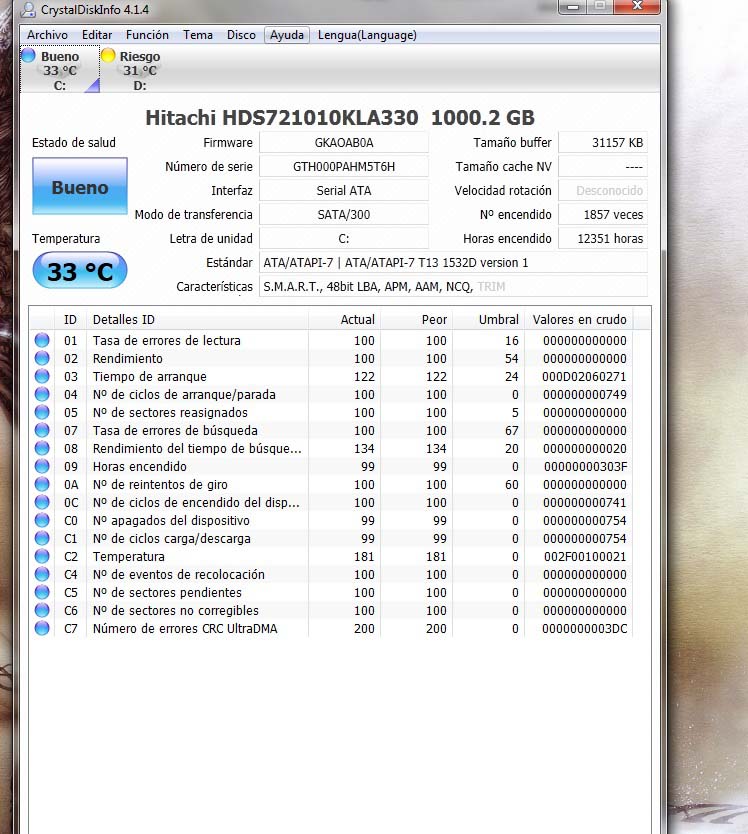The height and width of the screenshot is (834, 748).
Task: Click the Actual column header
Action: pos(344,319)
